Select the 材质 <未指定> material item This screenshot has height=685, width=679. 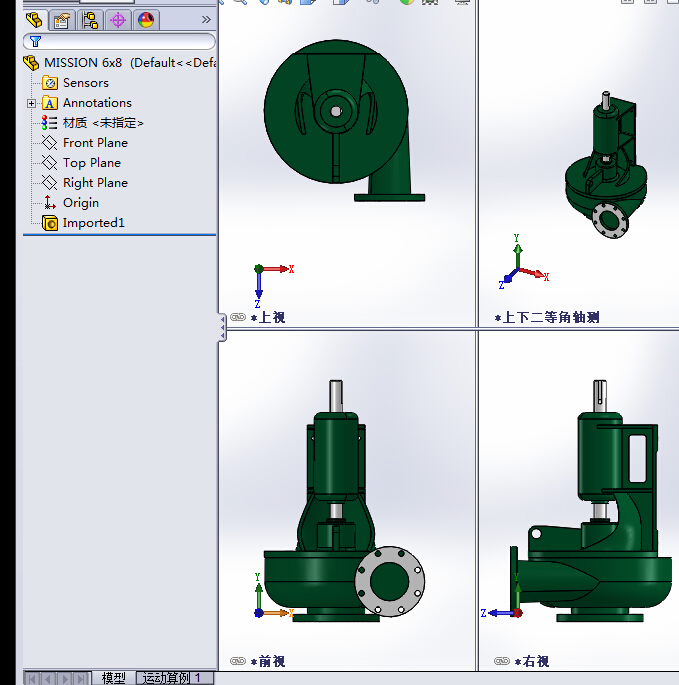tap(93, 123)
